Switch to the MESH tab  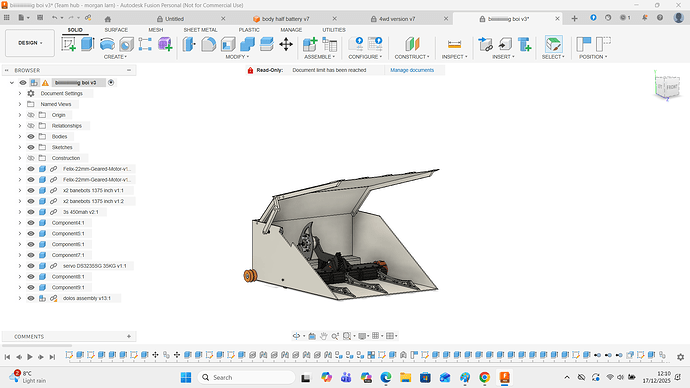(156, 30)
